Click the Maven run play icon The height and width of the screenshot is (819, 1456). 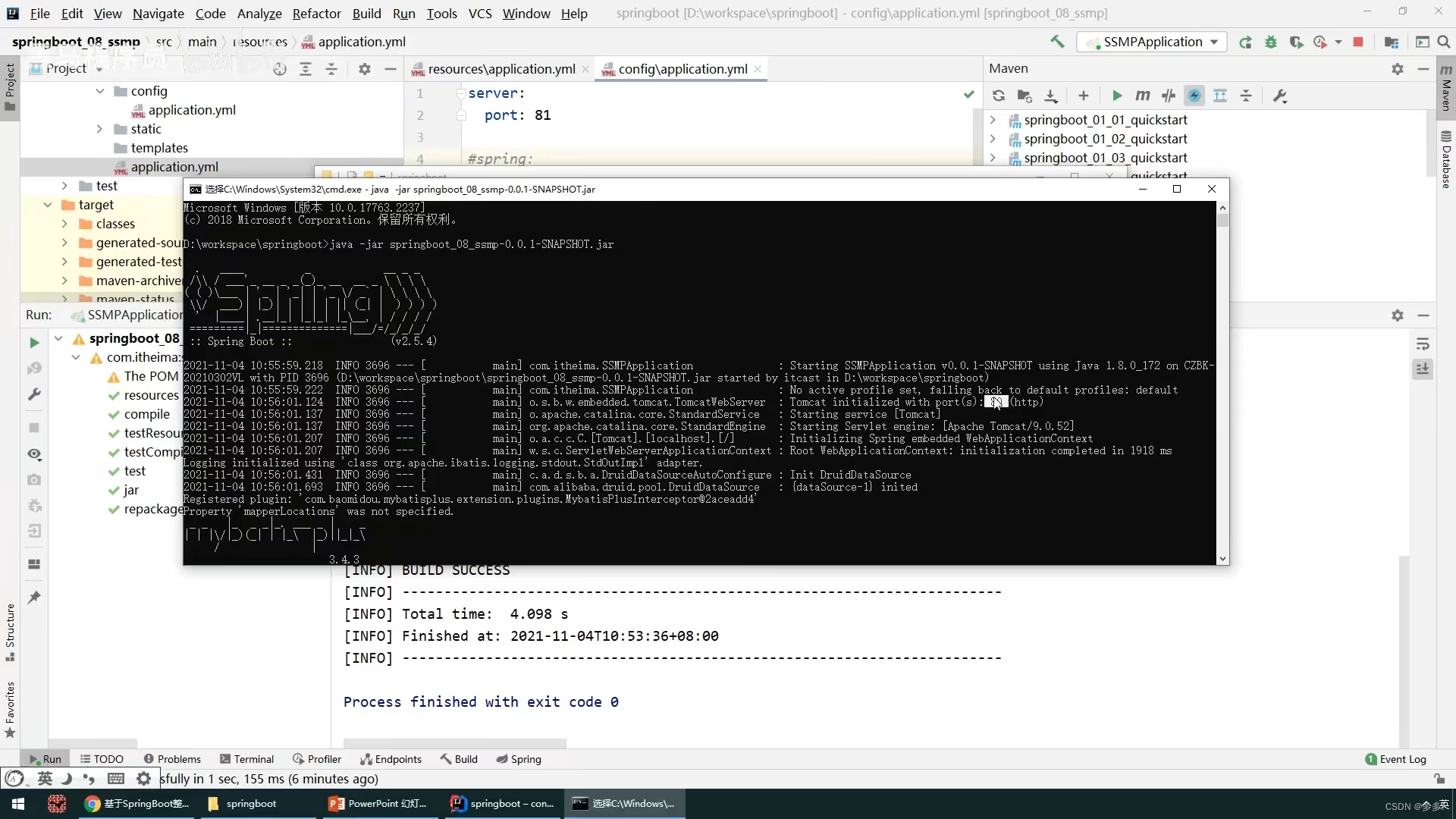[x=1116, y=96]
